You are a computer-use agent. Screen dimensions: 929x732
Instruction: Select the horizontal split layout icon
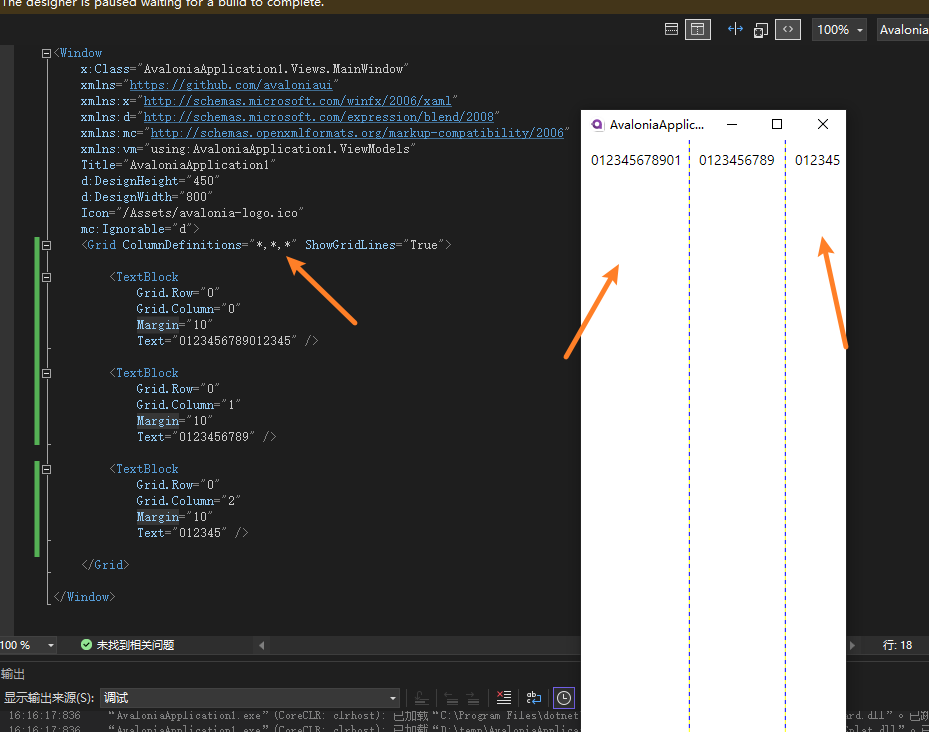[x=671, y=29]
